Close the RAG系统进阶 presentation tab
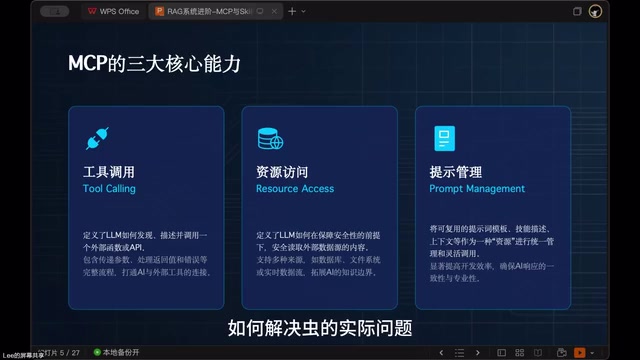This screenshot has width=640, height=360. click(274, 11)
